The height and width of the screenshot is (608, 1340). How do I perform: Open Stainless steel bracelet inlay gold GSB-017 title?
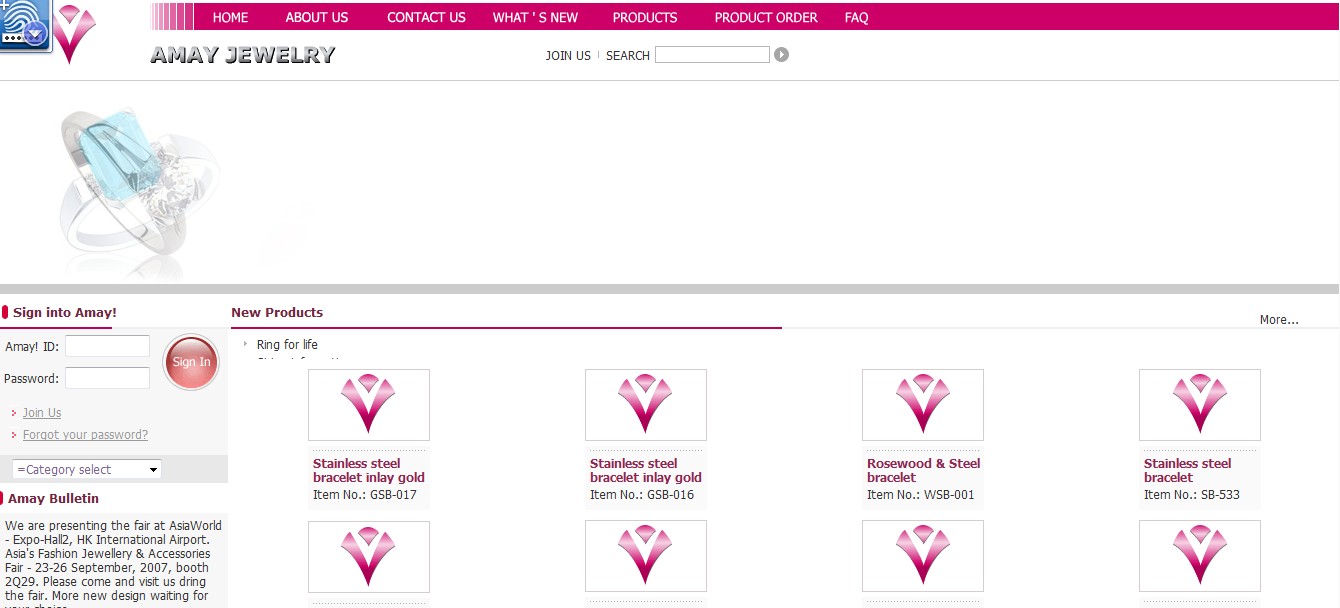tap(369, 470)
